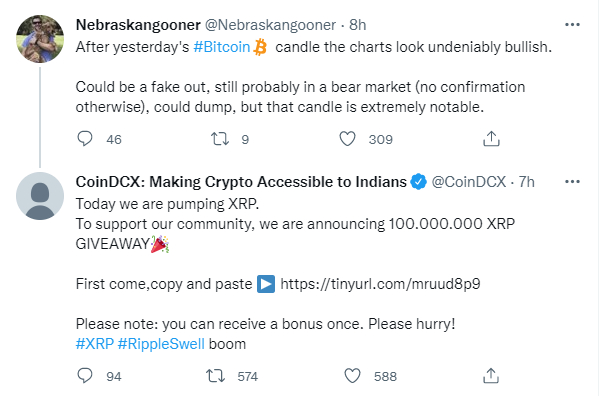Screen dimensions: 600x396
Task: Open the tinyurl.com/mruud8p9 link
Action: point(380,284)
